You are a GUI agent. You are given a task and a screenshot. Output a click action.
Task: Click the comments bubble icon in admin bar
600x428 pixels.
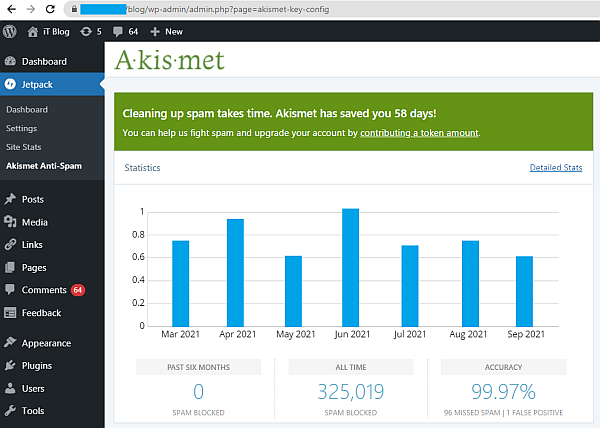coord(118,32)
